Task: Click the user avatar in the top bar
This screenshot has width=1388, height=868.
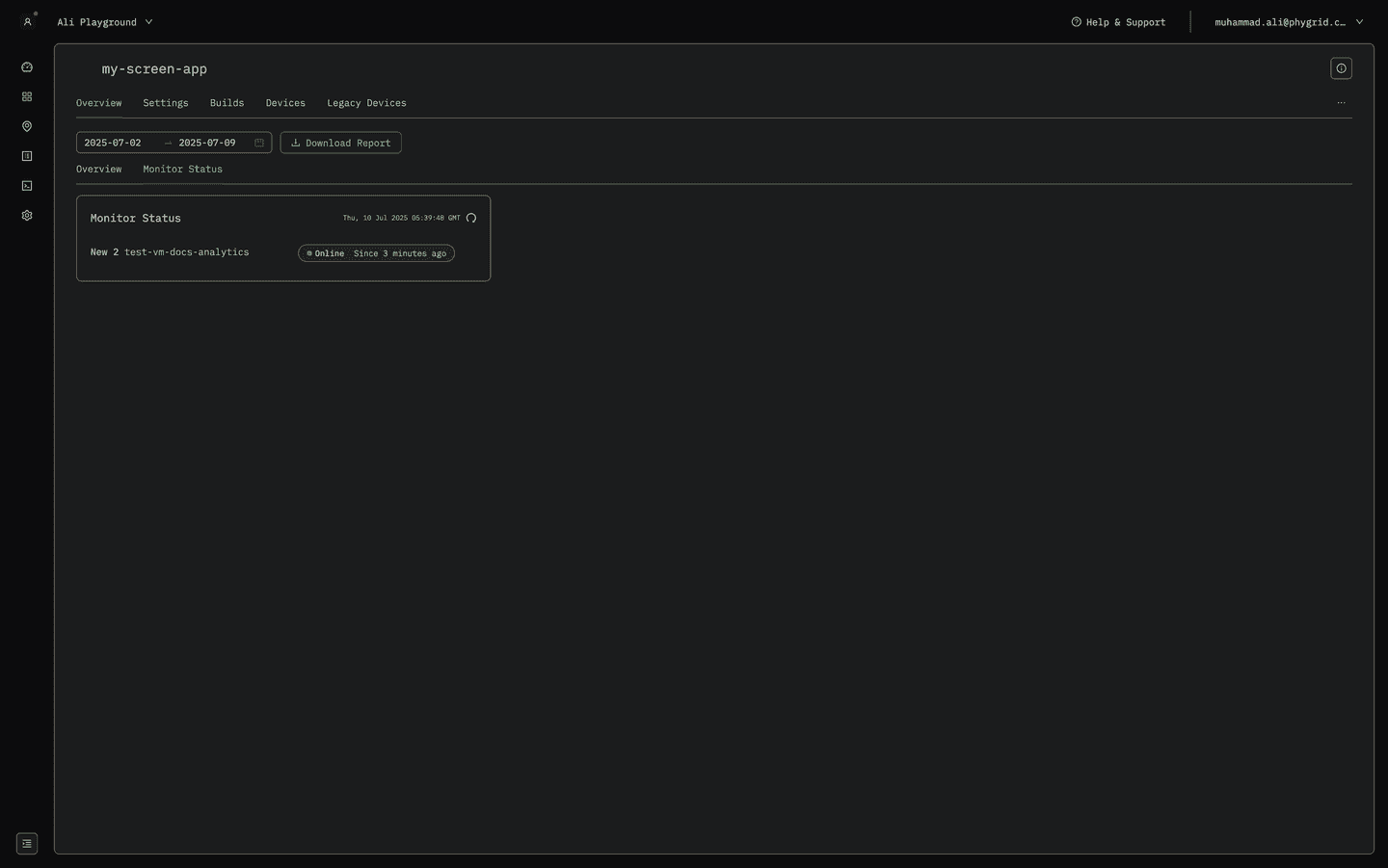Action: (x=27, y=21)
